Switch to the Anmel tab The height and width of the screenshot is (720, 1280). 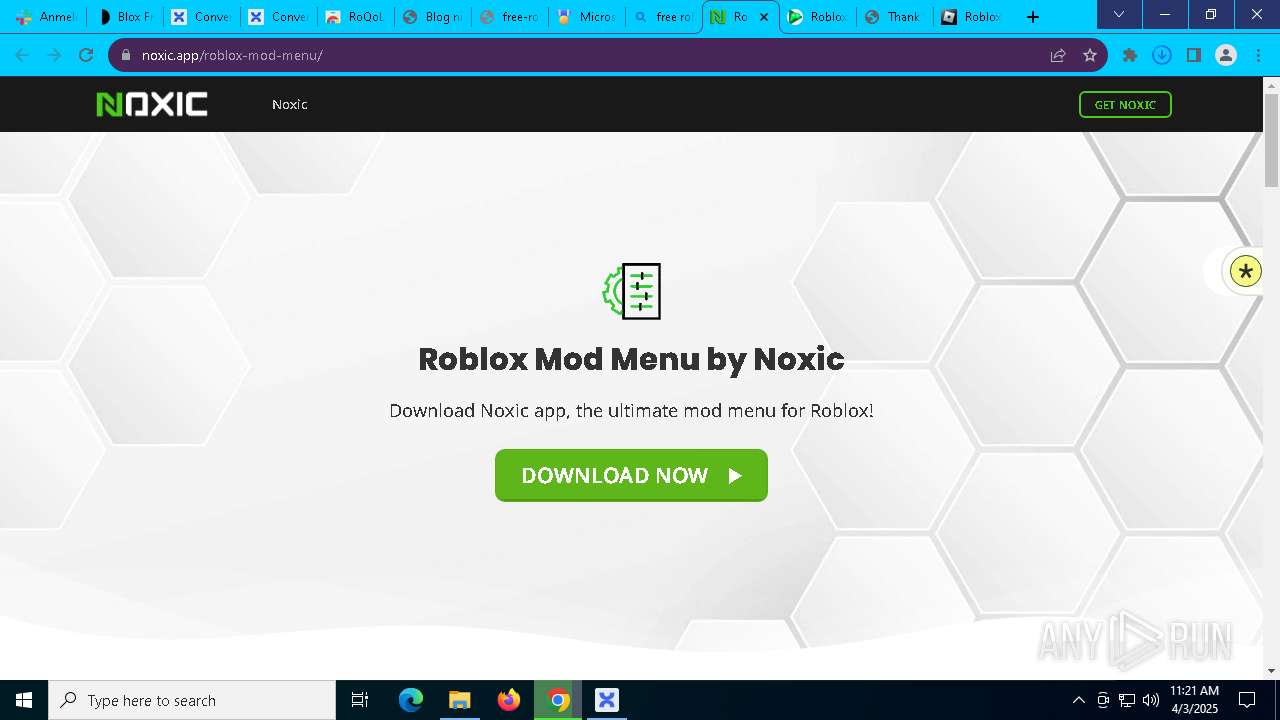click(45, 16)
